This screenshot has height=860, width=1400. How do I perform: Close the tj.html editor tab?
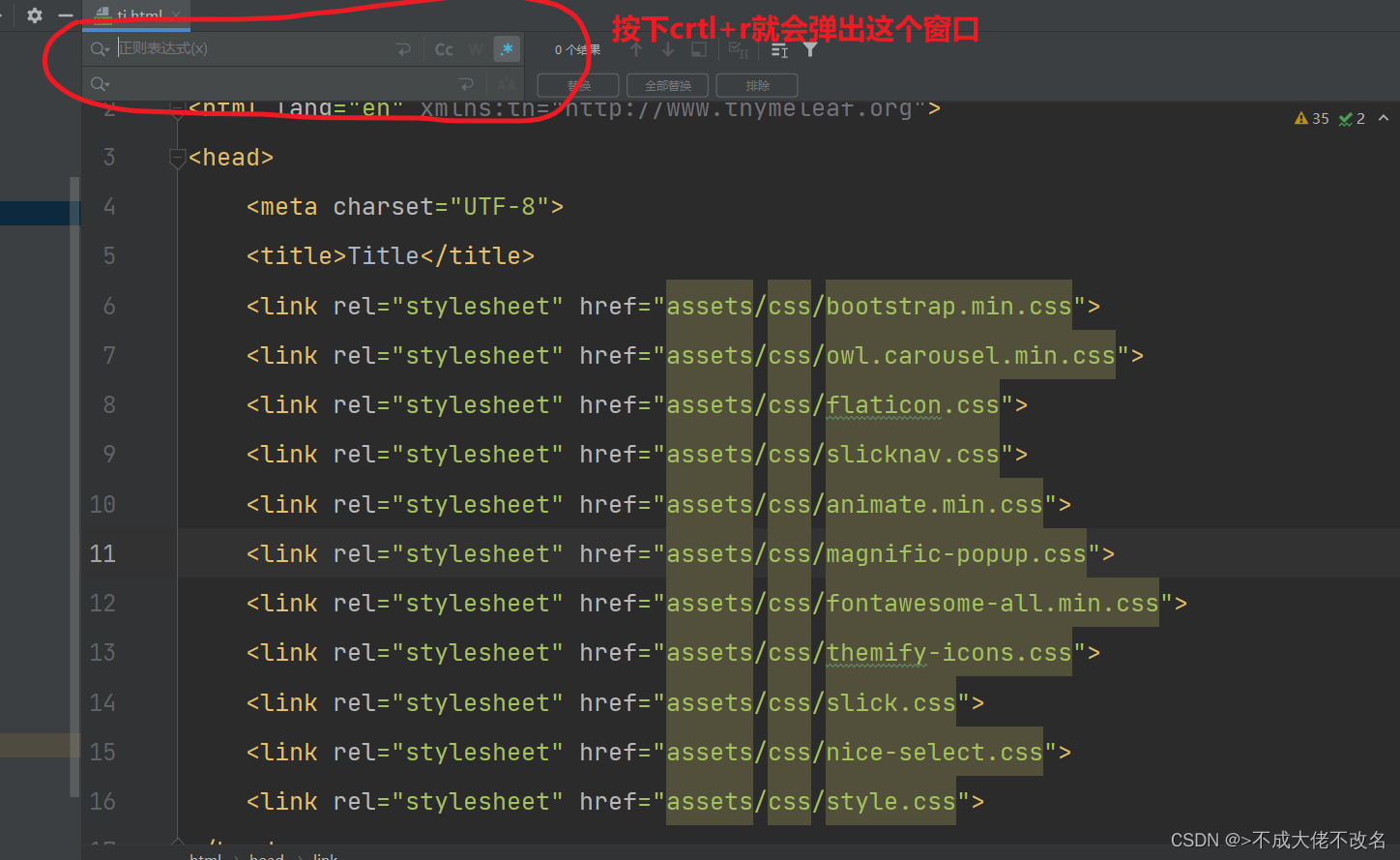[176, 15]
